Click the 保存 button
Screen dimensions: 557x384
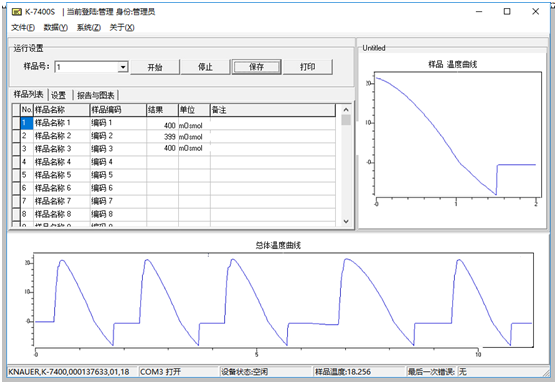[256, 67]
